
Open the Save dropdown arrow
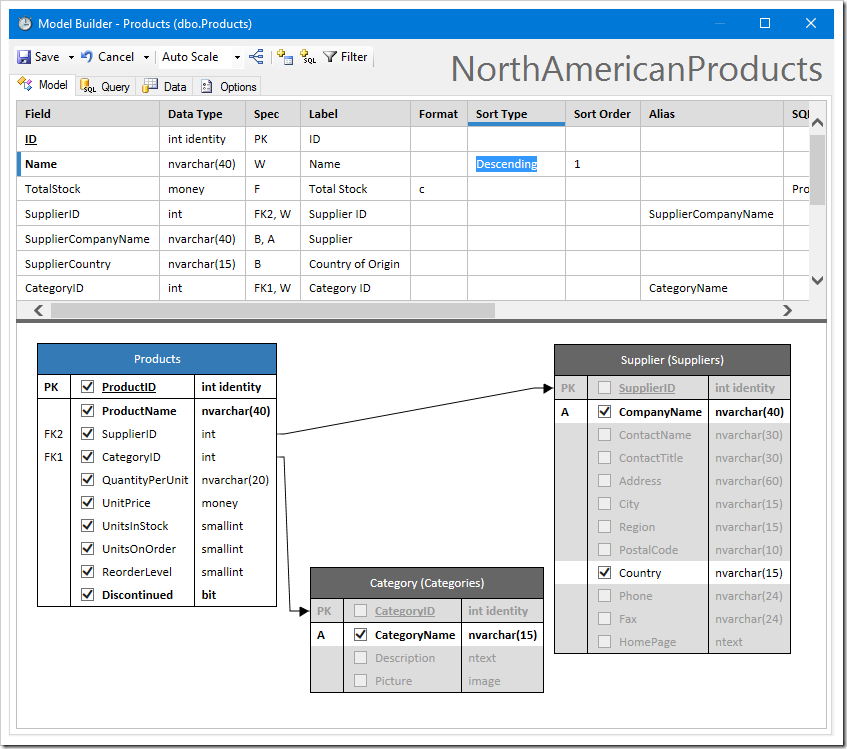pos(71,58)
